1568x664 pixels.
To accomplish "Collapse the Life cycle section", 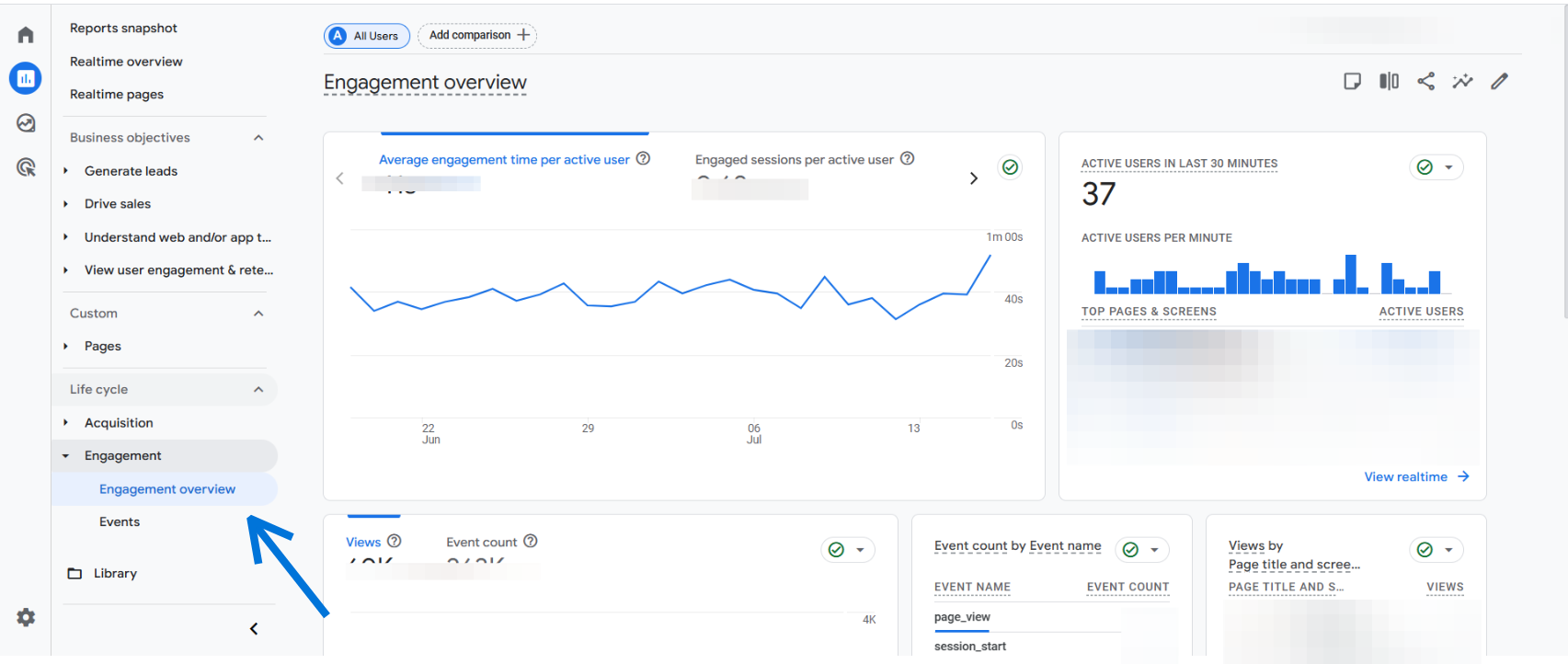I will coord(258,390).
